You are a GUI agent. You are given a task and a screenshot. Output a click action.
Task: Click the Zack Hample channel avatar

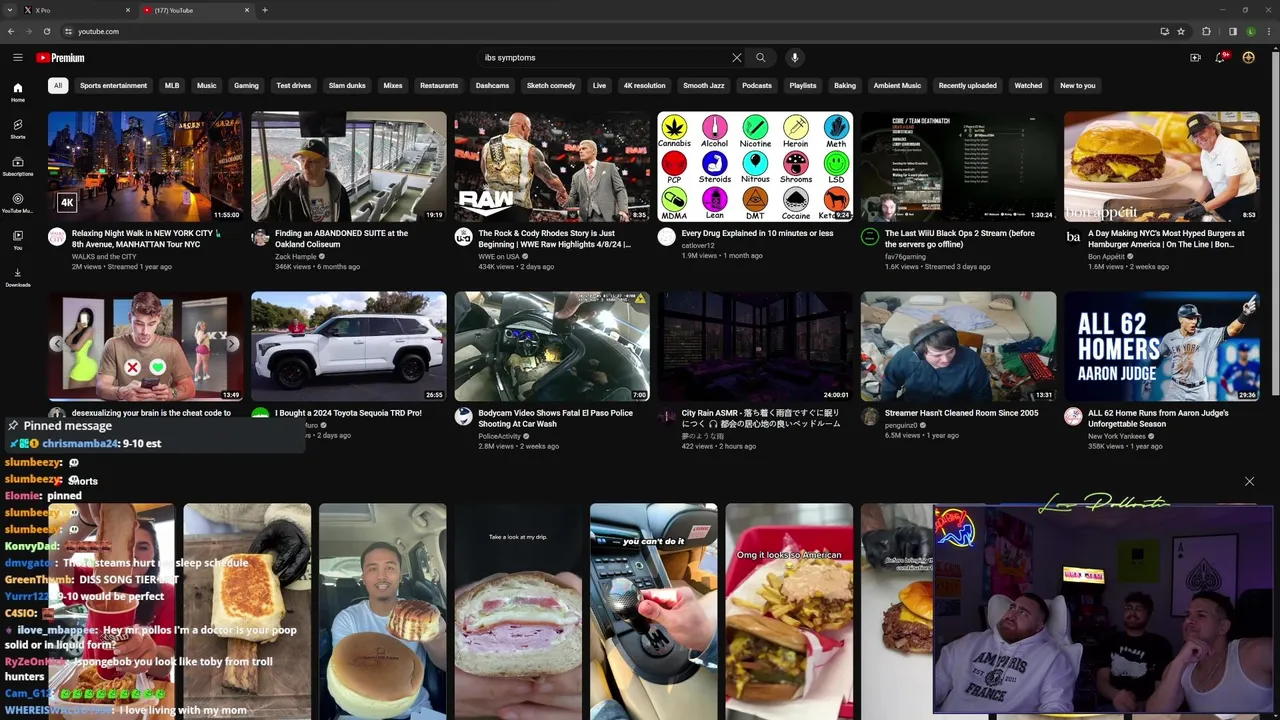point(260,237)
